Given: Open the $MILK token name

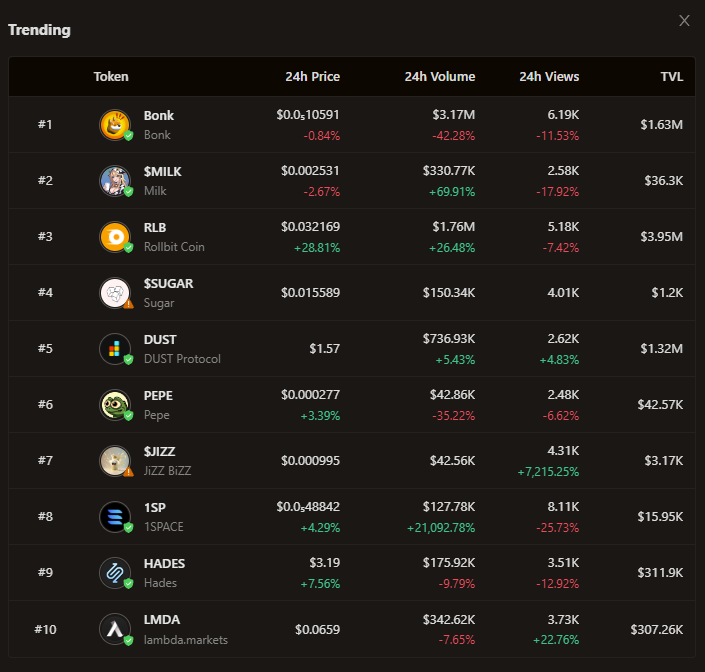Looking at the screenshot, I should click(x=162, y=171).
